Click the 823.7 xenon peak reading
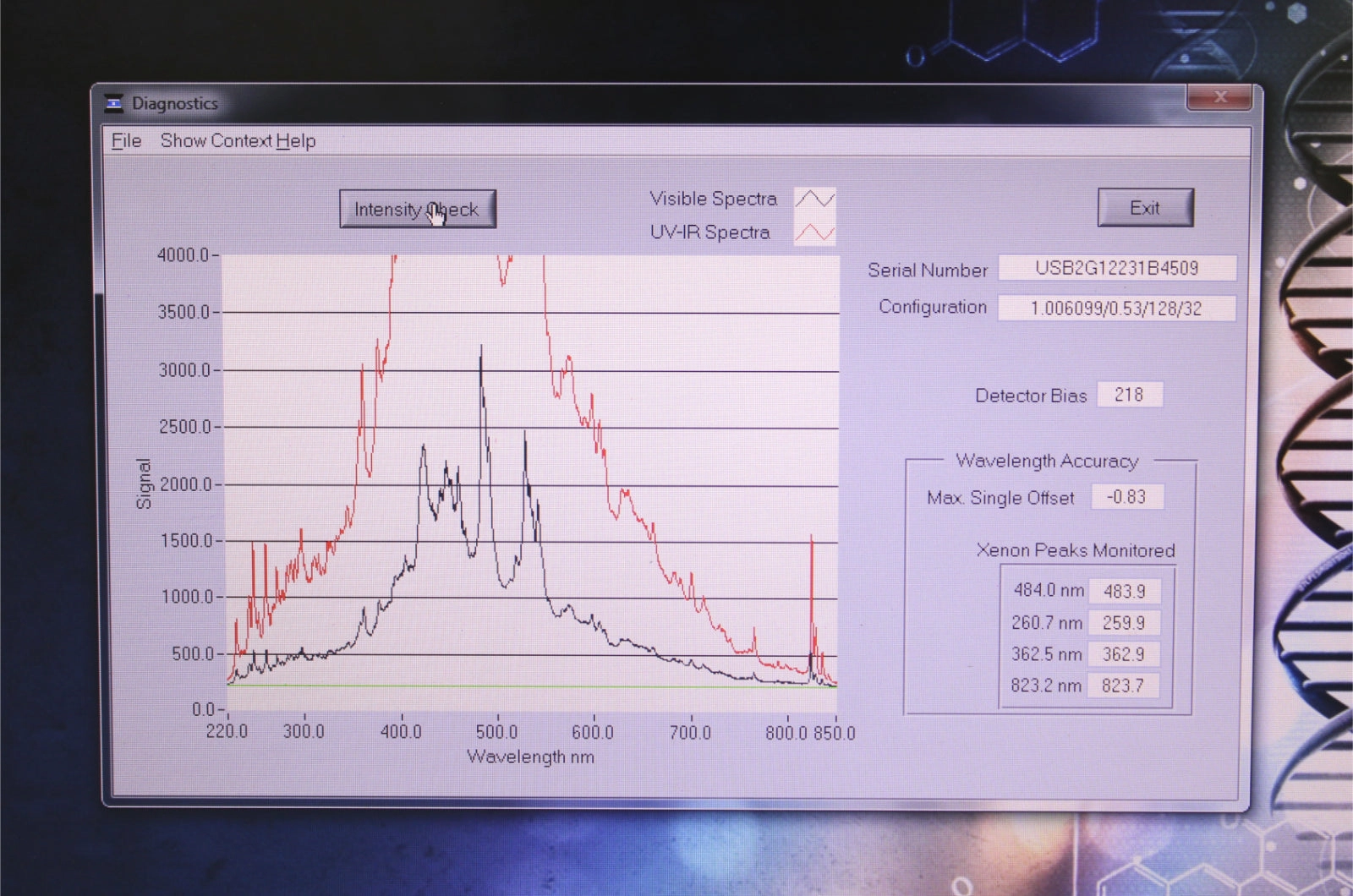 click(x=1122, y=686)
